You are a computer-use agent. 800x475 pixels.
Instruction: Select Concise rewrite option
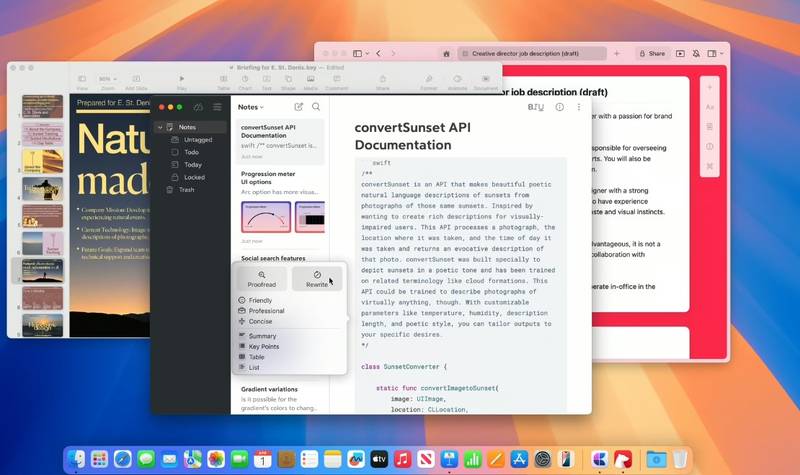tap(260, 321)
